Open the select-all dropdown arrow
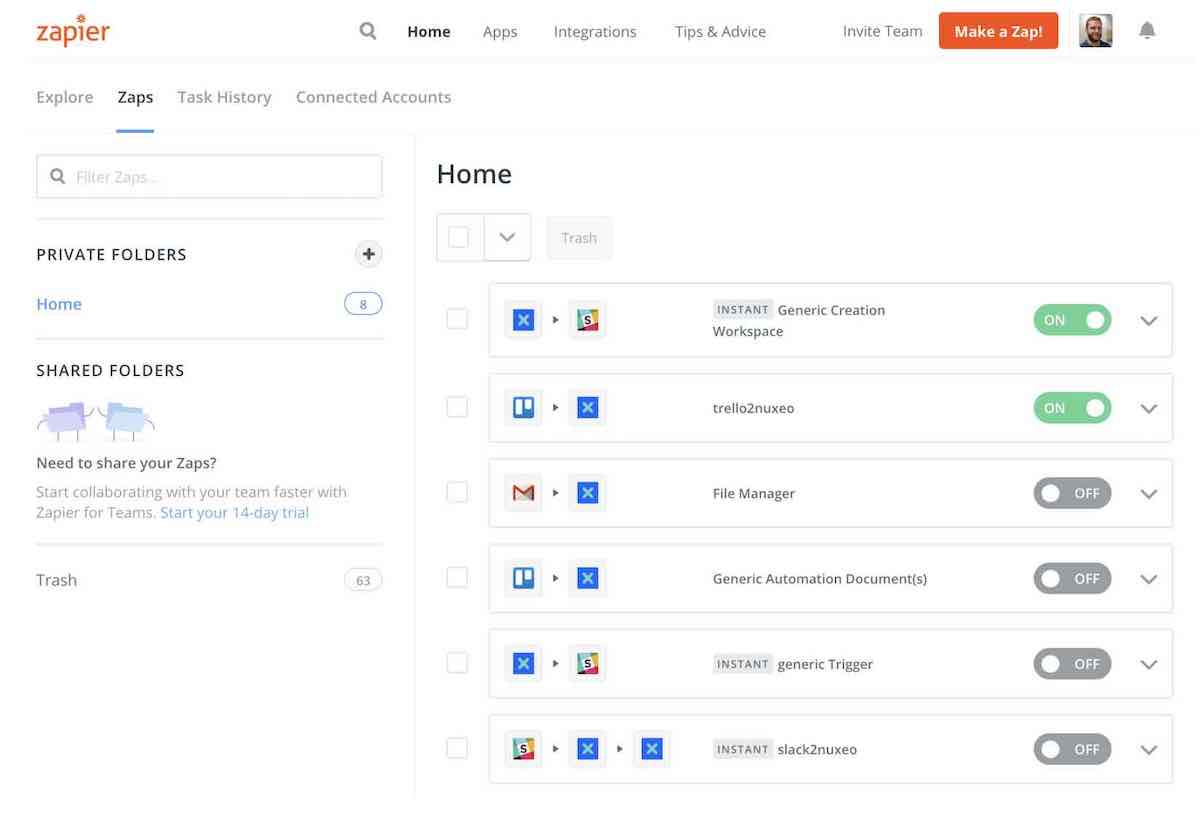 (x=507, y=238)
